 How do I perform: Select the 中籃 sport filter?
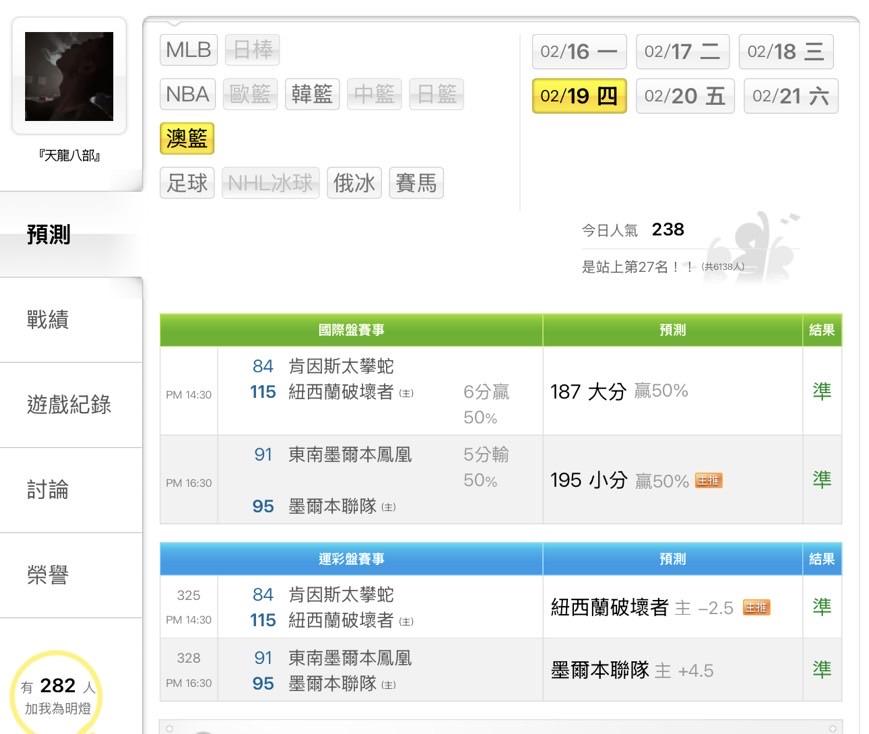point(374,94)
